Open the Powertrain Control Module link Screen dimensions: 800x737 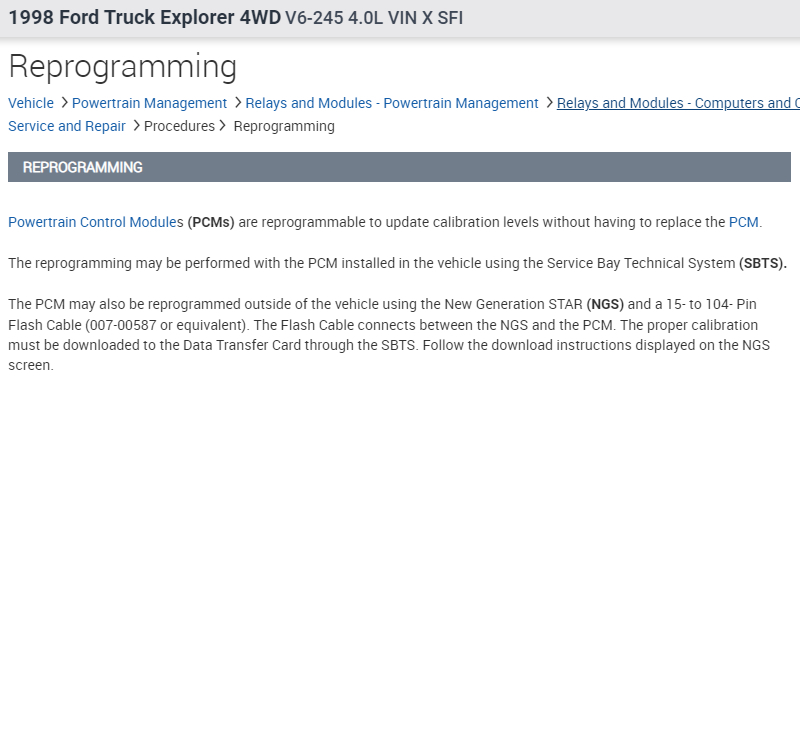tap(92, 222)
